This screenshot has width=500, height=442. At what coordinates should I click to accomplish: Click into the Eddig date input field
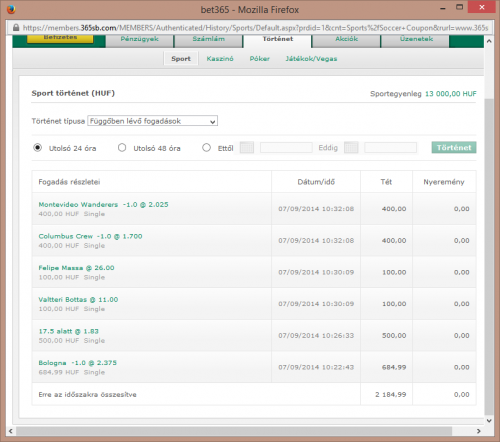tap(390, 147)
